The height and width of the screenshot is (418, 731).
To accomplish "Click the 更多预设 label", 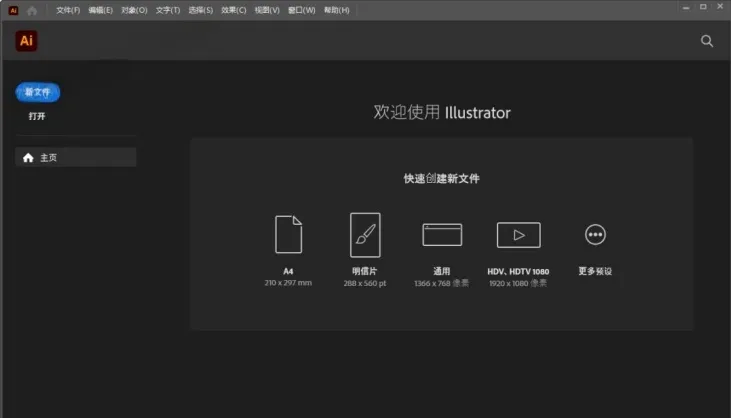I will click(x=595, y=271).
